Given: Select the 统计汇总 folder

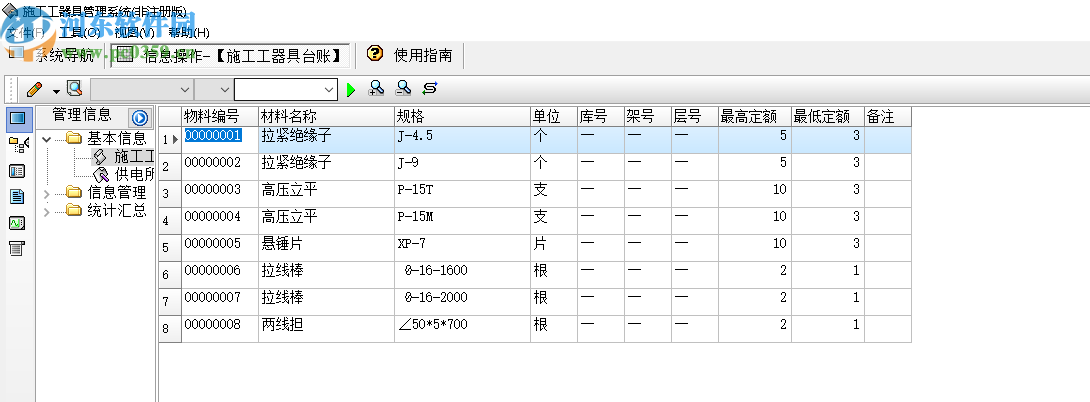Looking at the screenshot, I should (106, 211).
